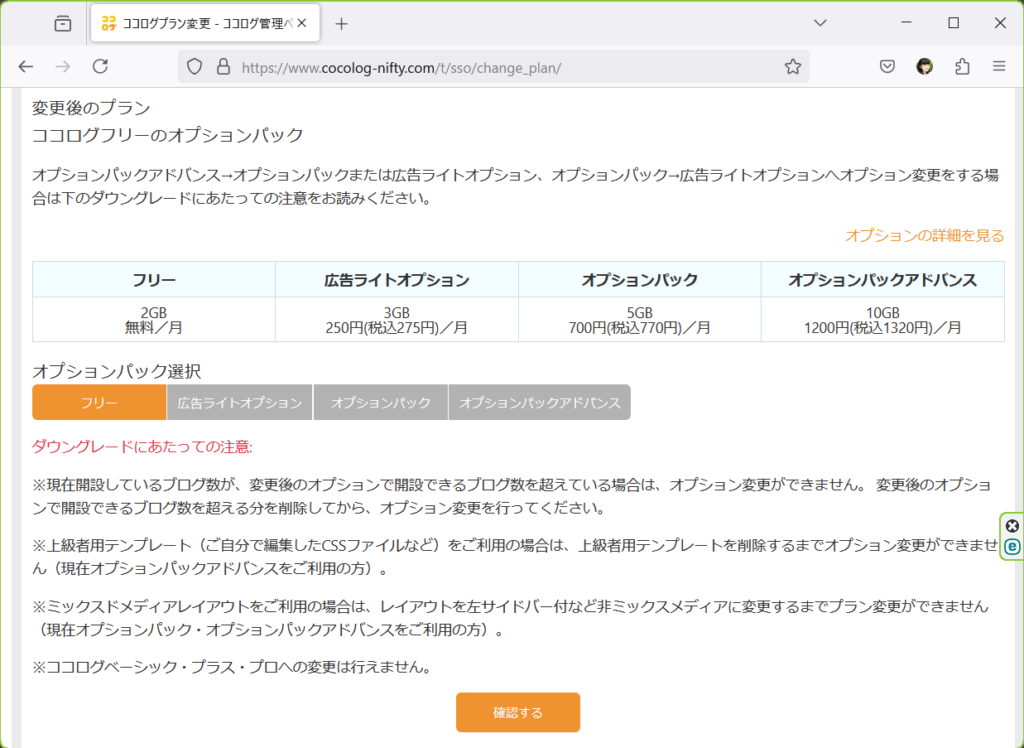Click the 2GB 無料/月 table cell

154,319
